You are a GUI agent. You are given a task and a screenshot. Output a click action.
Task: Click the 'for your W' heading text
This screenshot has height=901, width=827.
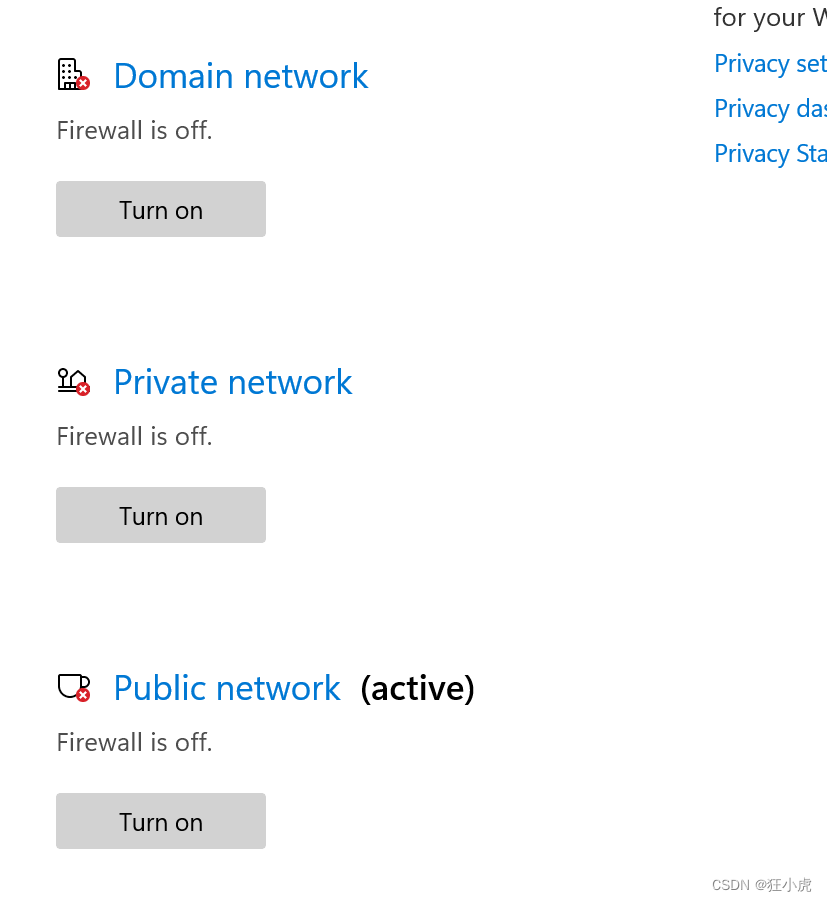770,18
